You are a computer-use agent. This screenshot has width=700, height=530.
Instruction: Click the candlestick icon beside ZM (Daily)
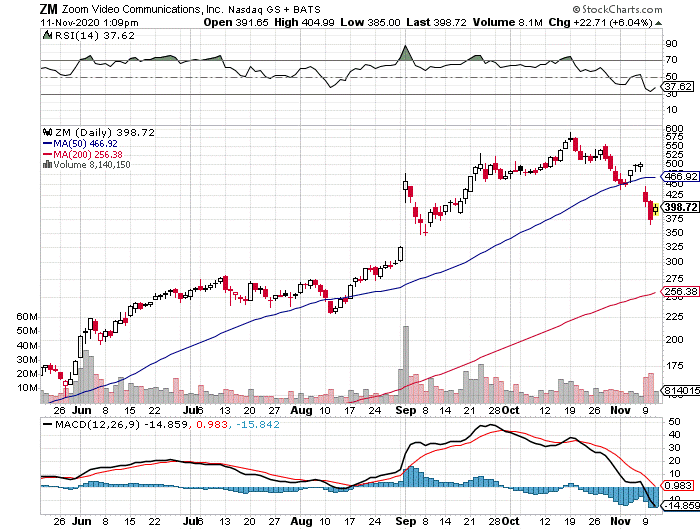[x=45, y=131]
